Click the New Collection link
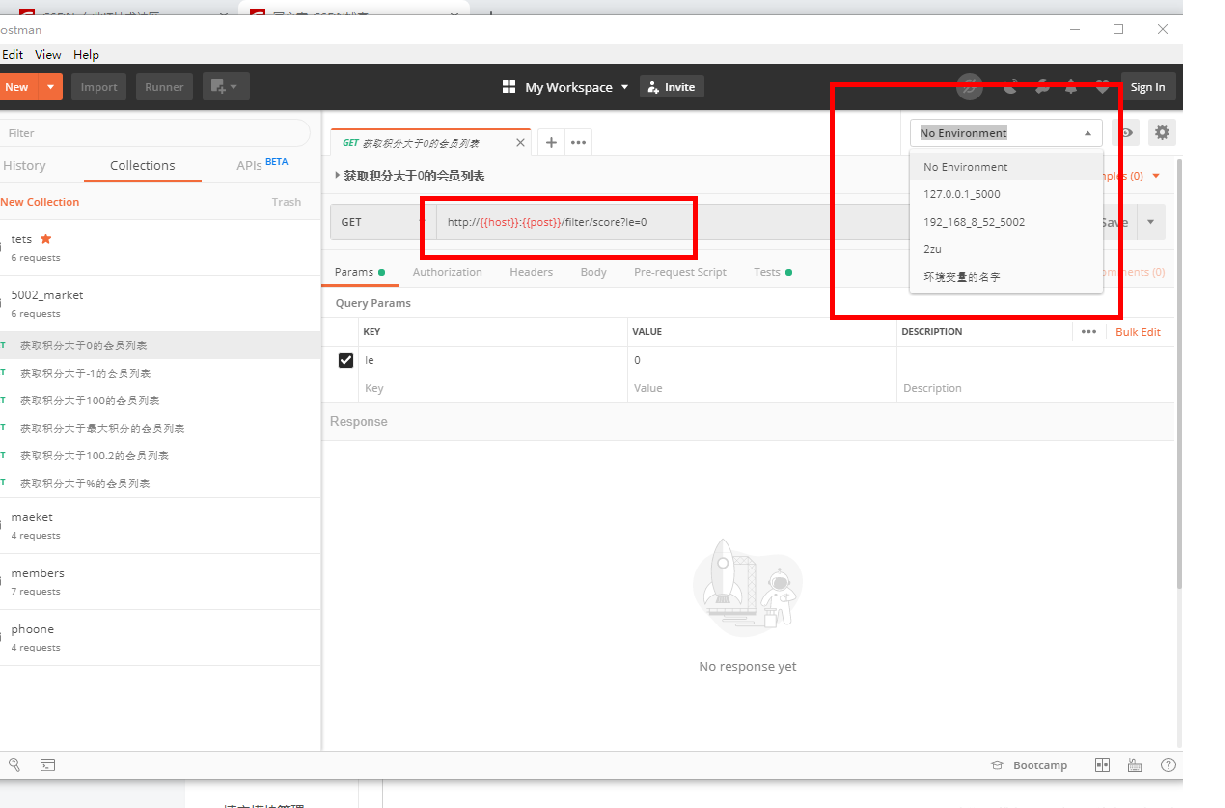This screenshot has height=808, width=1225. (40, 202)
